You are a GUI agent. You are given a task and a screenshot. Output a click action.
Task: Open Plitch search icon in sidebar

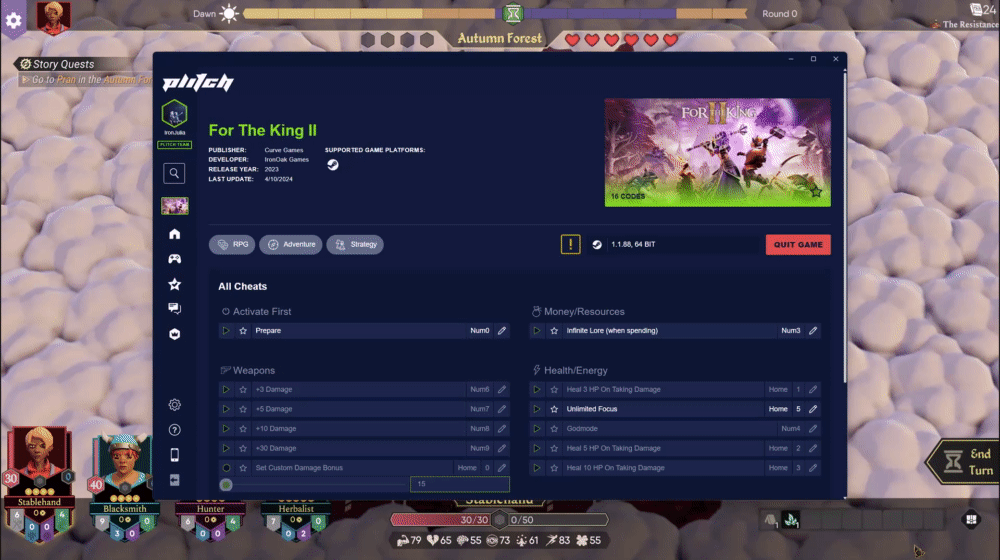(174, 173)
